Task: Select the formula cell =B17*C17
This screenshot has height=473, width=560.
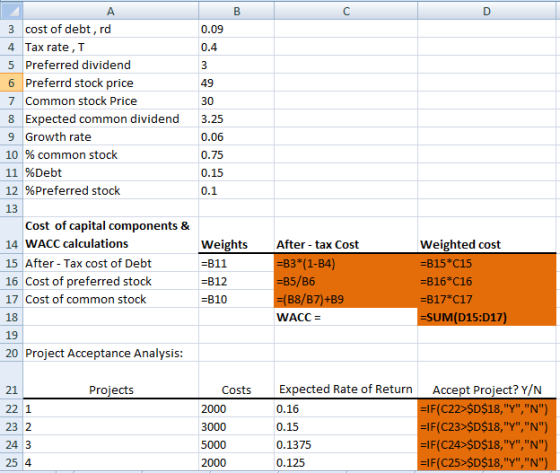Action: tap(487, 299)
